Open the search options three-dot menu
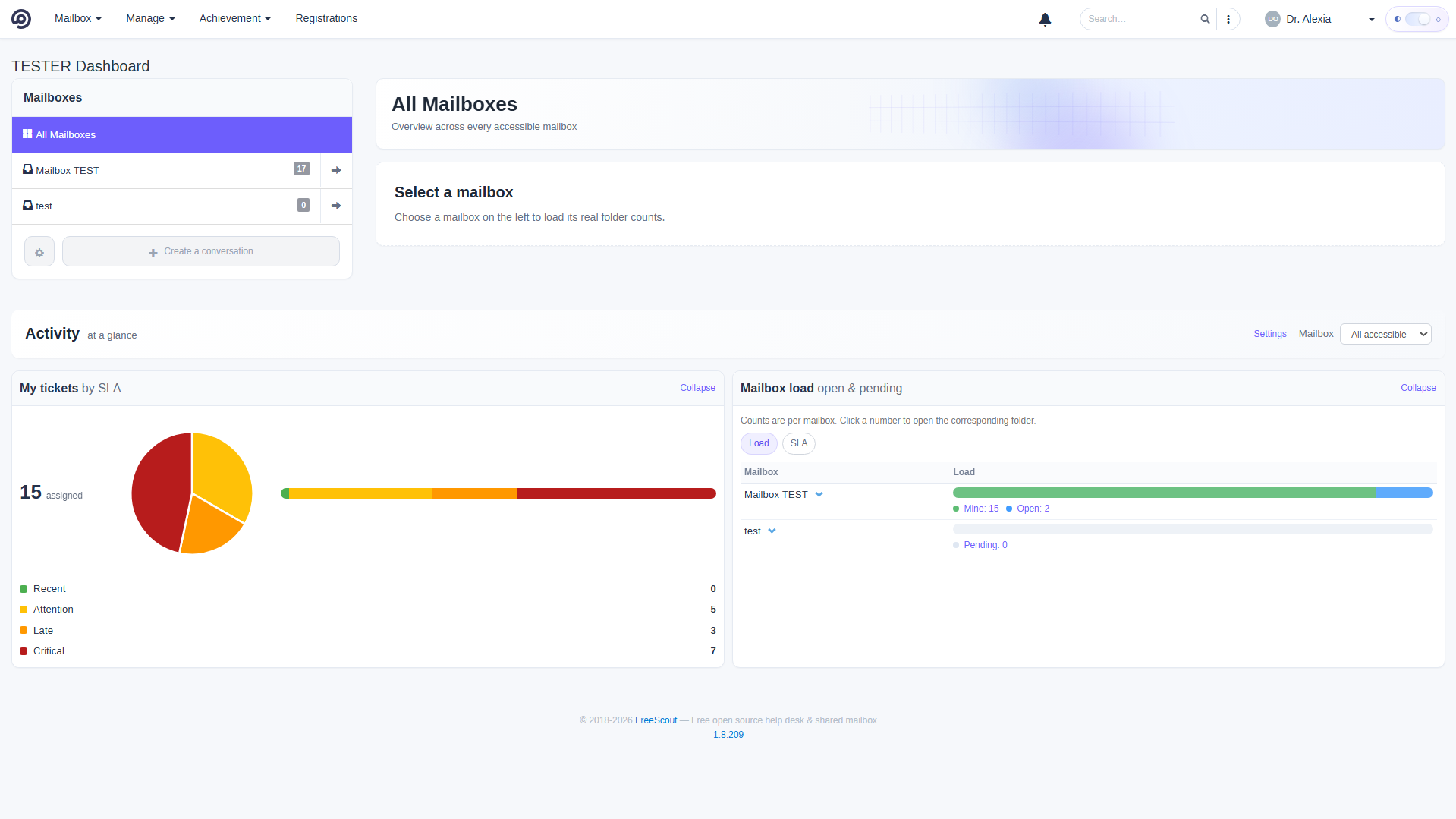This screenshot has height=819, width=1456. click(x=1228, y=19)
